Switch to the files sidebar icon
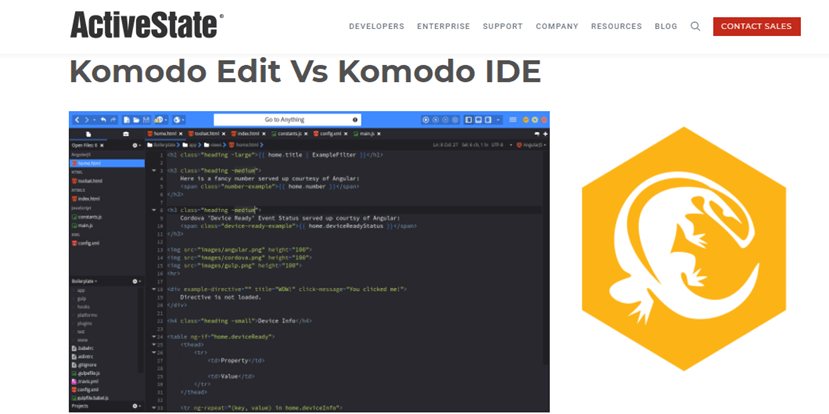The height and width of the screenshot is (414, 829). point(88,134)
